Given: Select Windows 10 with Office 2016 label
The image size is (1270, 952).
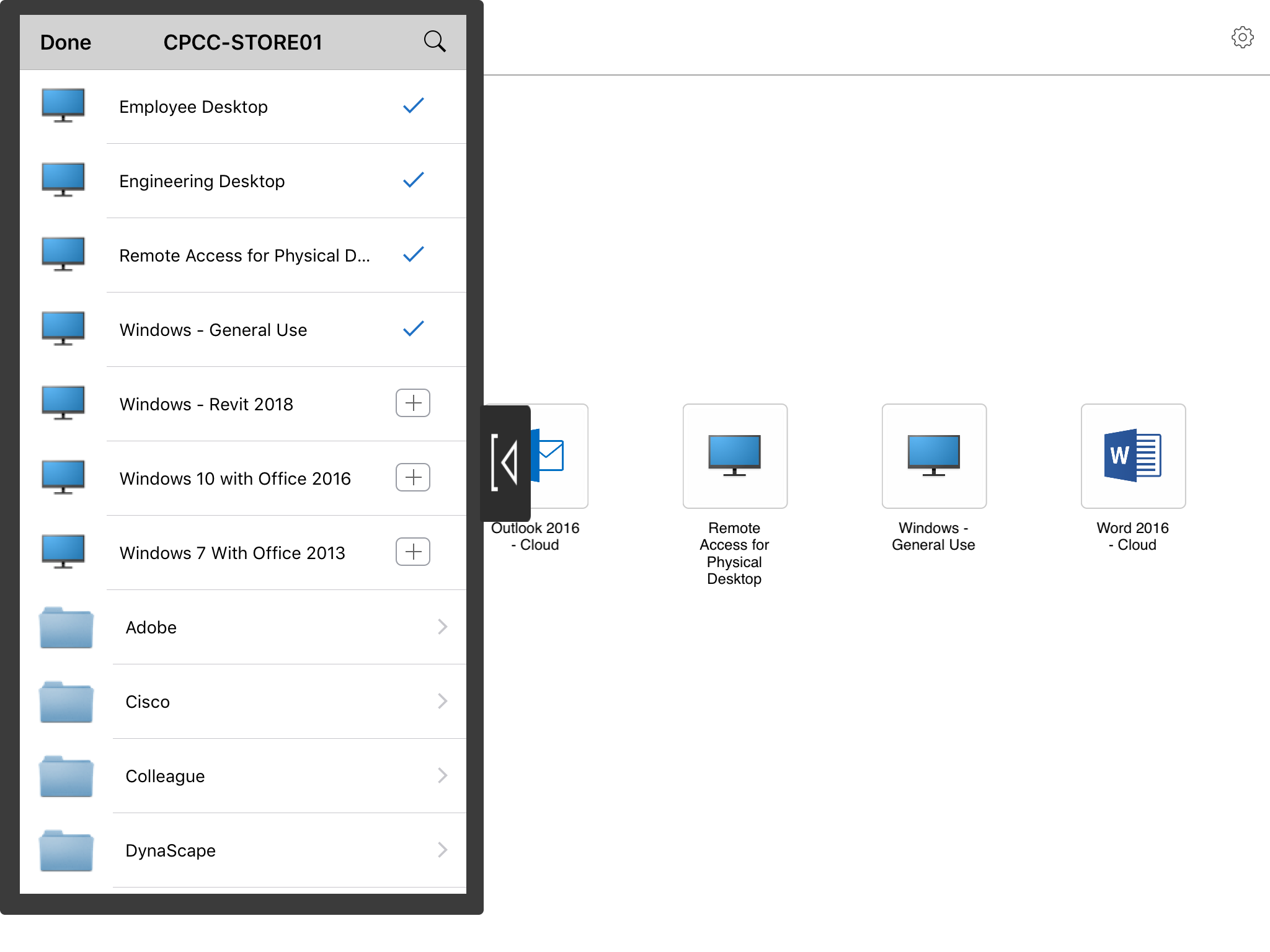Looking at the screenshot, I should click(x=235, y=478).
